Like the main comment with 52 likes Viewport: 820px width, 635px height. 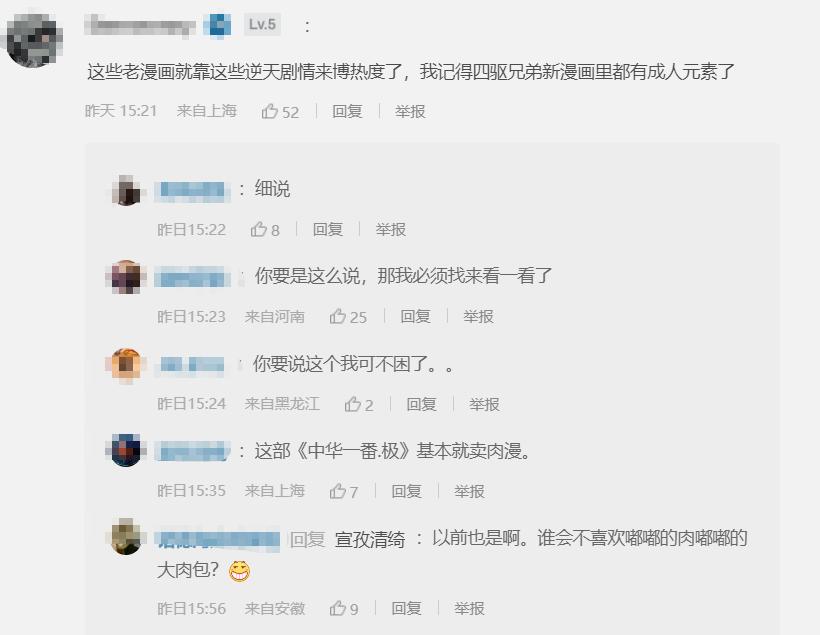pos(280,111)
